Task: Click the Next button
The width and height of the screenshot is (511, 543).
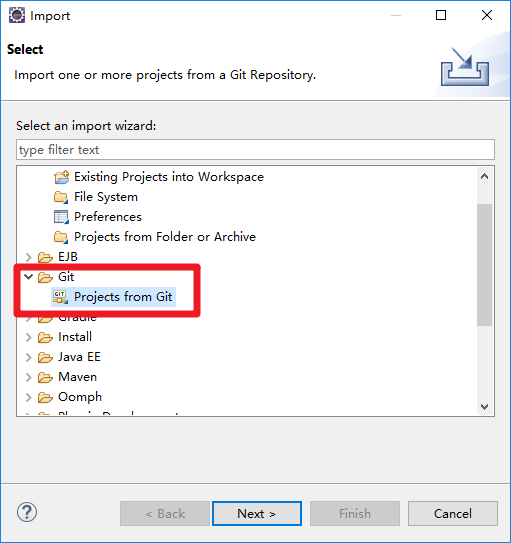Action: click(x=257, y=514)
